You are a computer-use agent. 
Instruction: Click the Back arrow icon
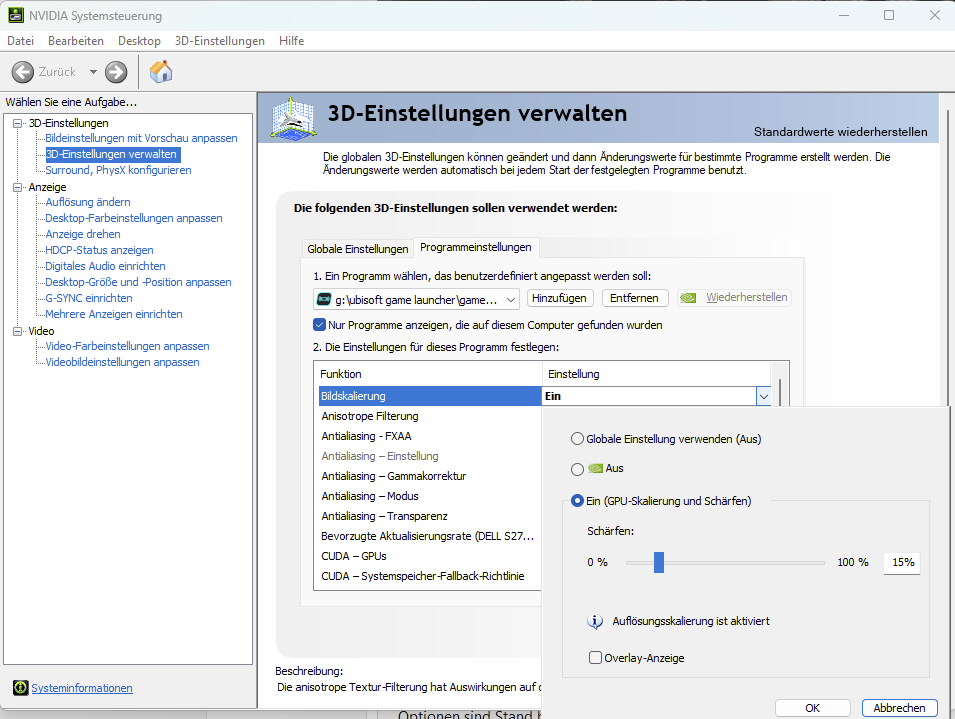tap(23, 72)
